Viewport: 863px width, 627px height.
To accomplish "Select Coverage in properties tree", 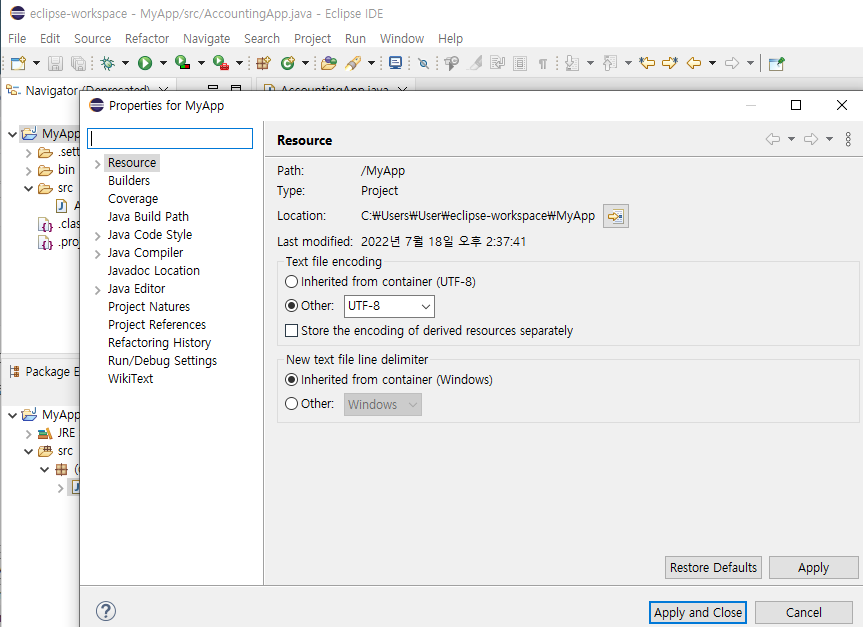I will coord(133,199).
